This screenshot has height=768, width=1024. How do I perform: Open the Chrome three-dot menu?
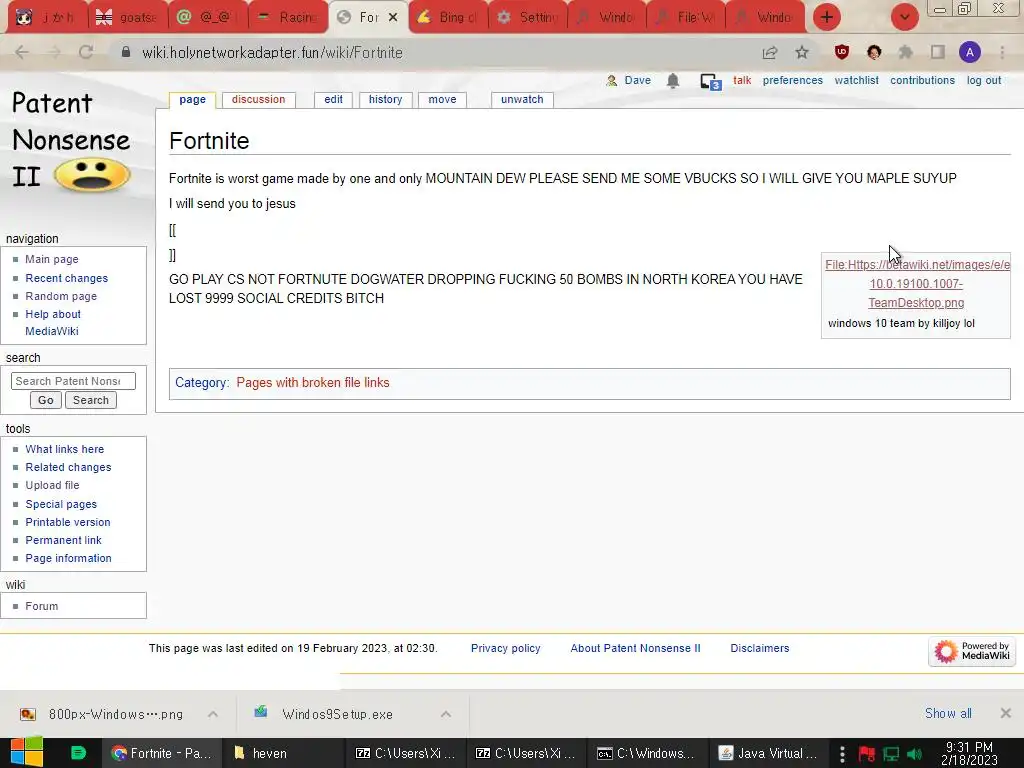coord(1002,52)
